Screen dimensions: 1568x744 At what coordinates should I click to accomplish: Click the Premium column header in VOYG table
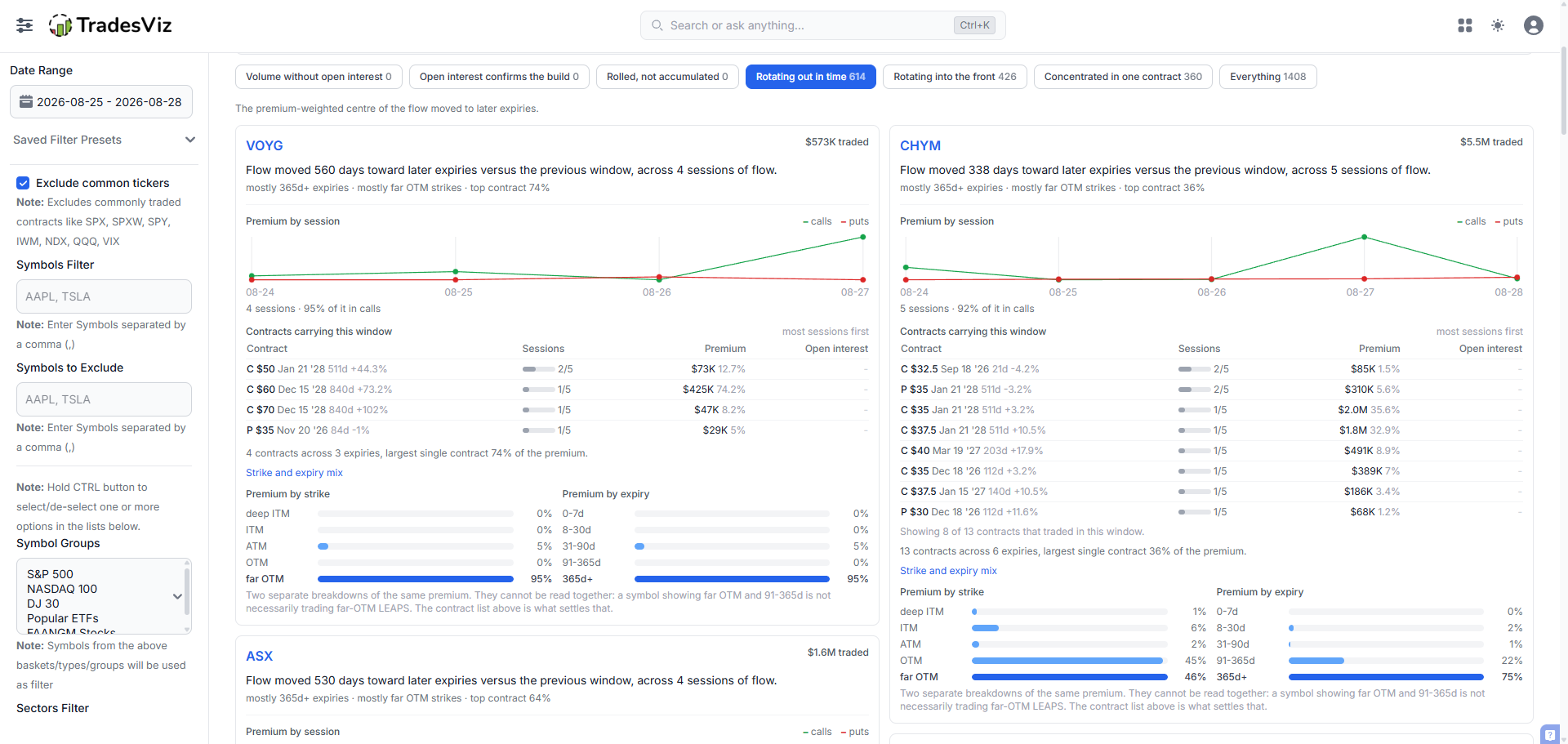pyautogui.click(x=725, y=349)
